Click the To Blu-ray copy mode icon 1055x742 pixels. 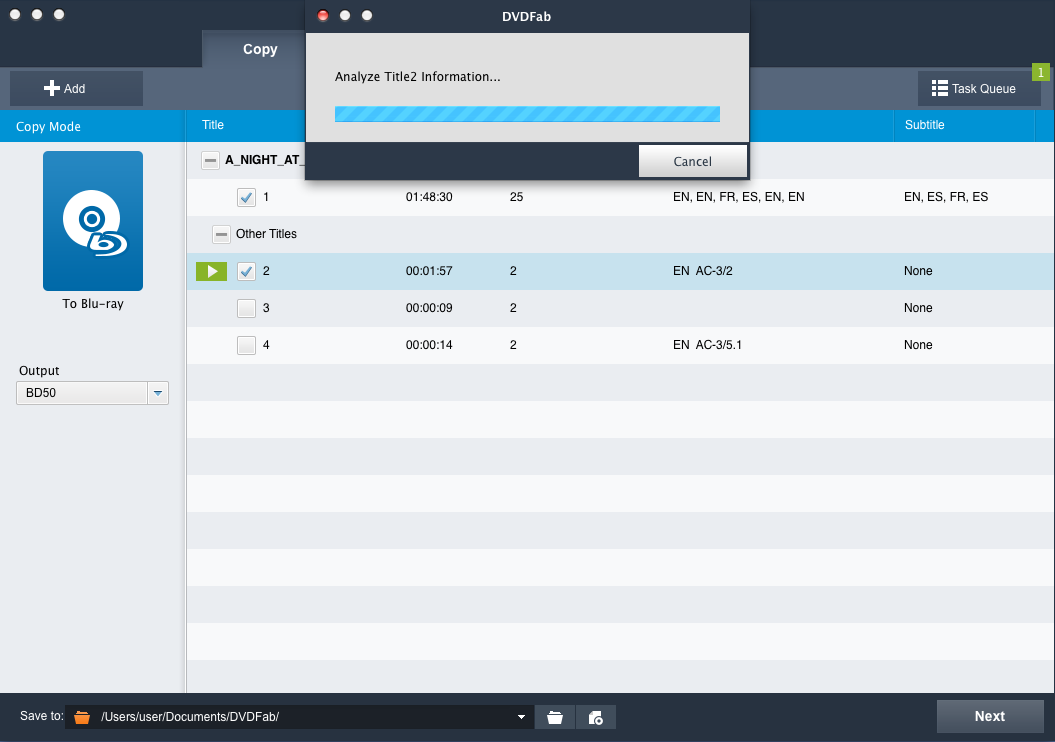93,221
